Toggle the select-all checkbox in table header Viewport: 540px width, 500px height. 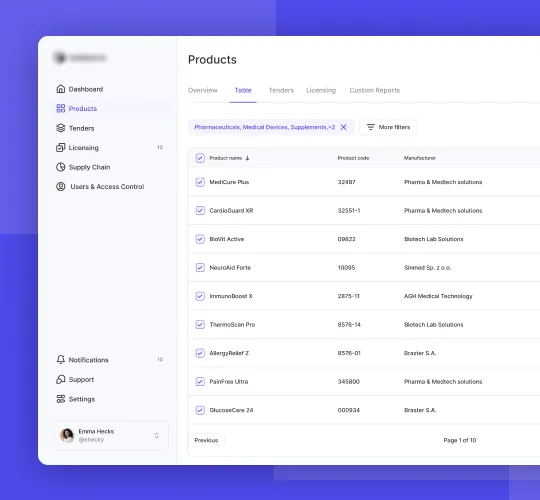coord(200,158)
